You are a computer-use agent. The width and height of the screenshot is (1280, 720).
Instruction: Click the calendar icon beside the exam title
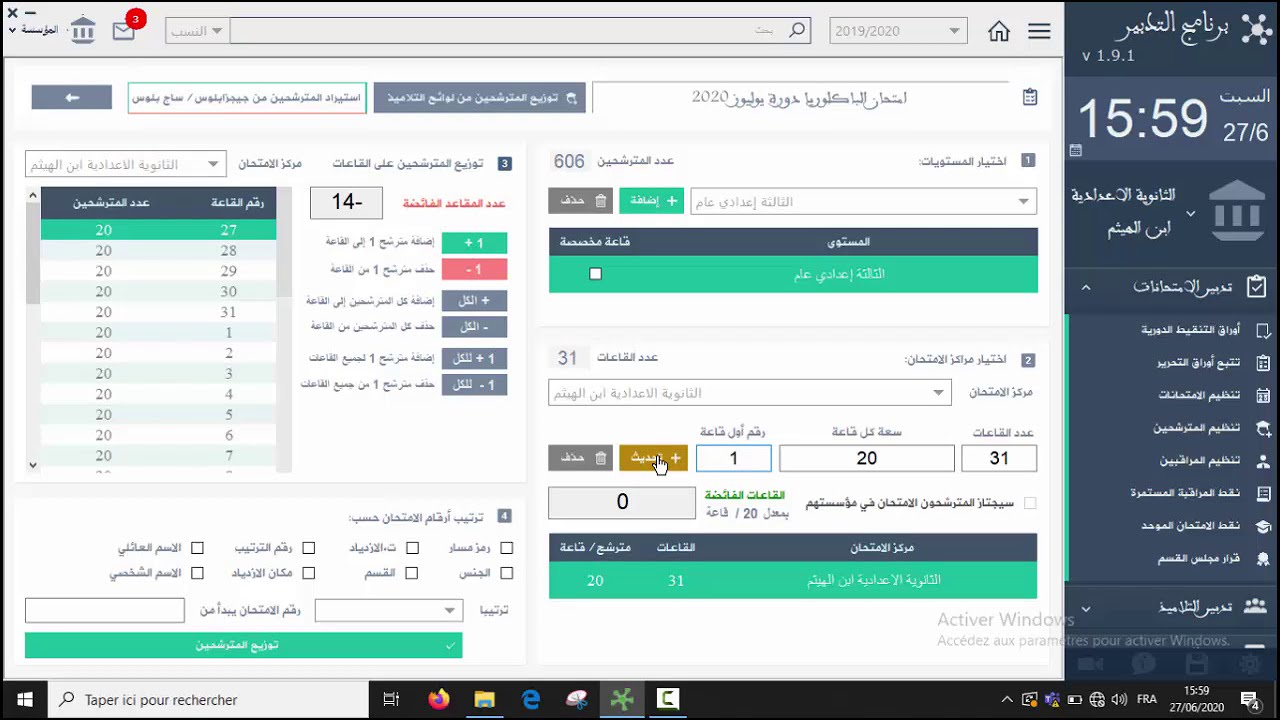(1030, 97)
